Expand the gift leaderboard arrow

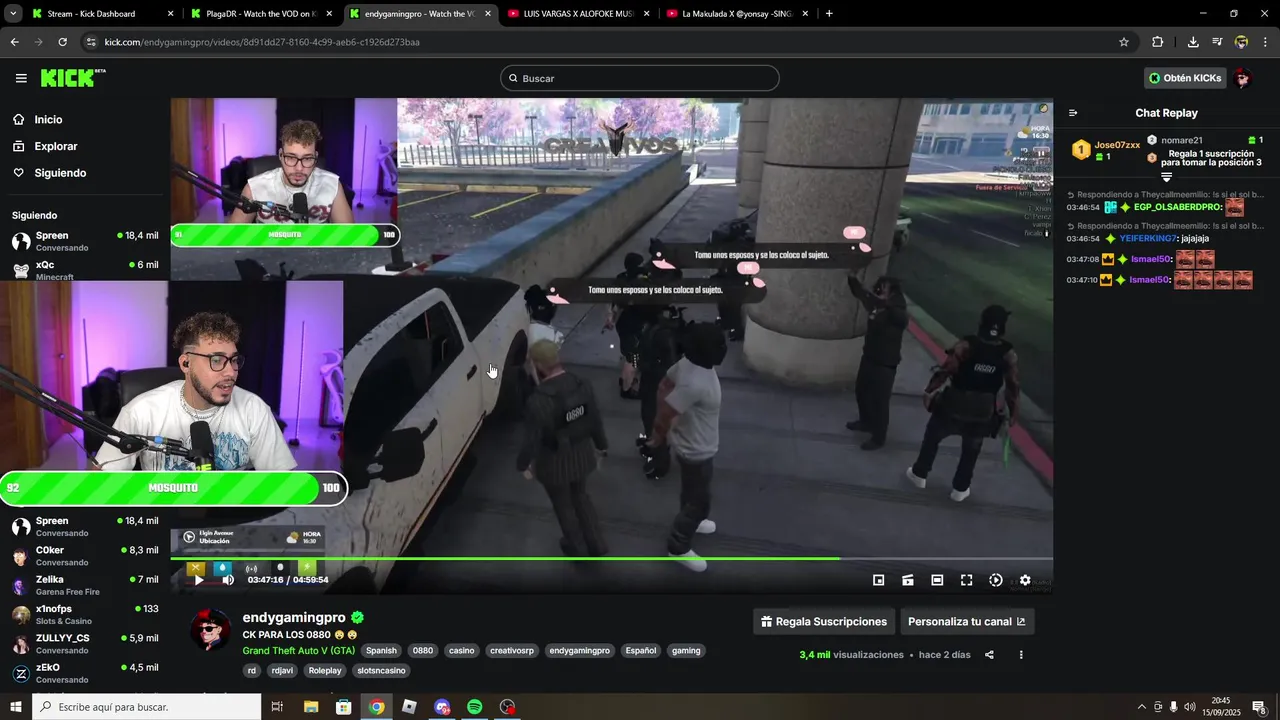(1166, 177)
